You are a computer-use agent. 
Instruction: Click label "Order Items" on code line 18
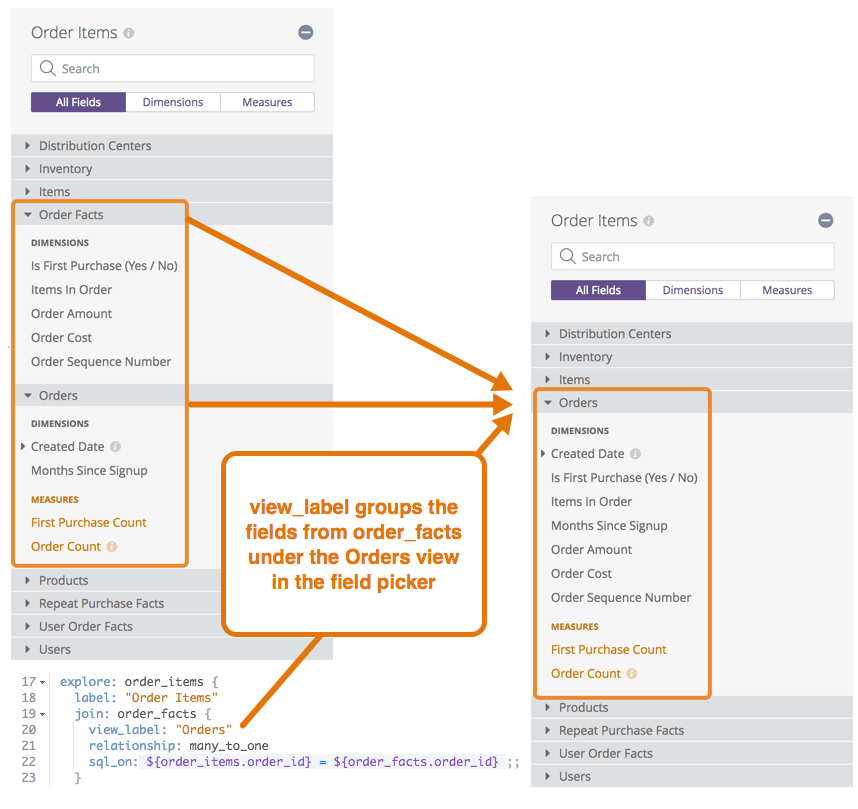click(146, 698)
